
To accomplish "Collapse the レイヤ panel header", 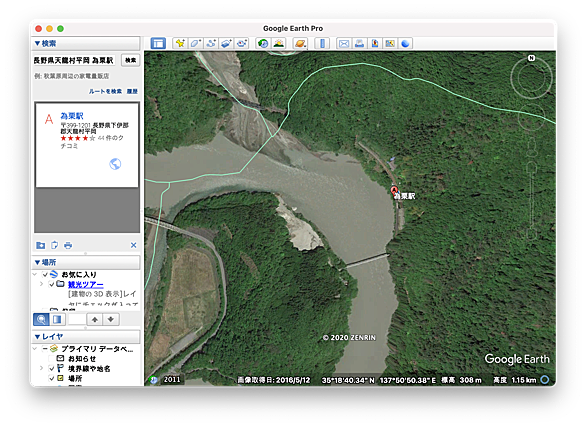I will coord(86,337).
